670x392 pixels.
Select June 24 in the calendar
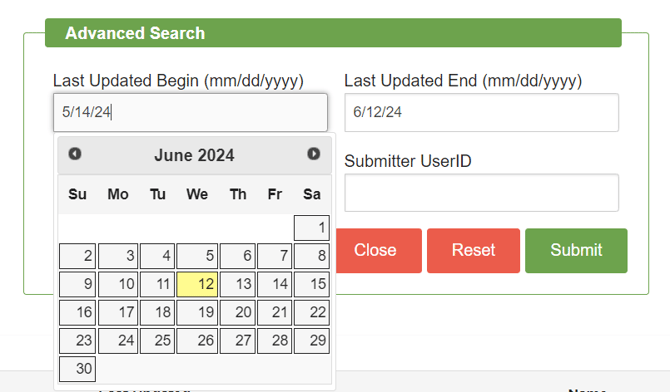tap(118, 340)
